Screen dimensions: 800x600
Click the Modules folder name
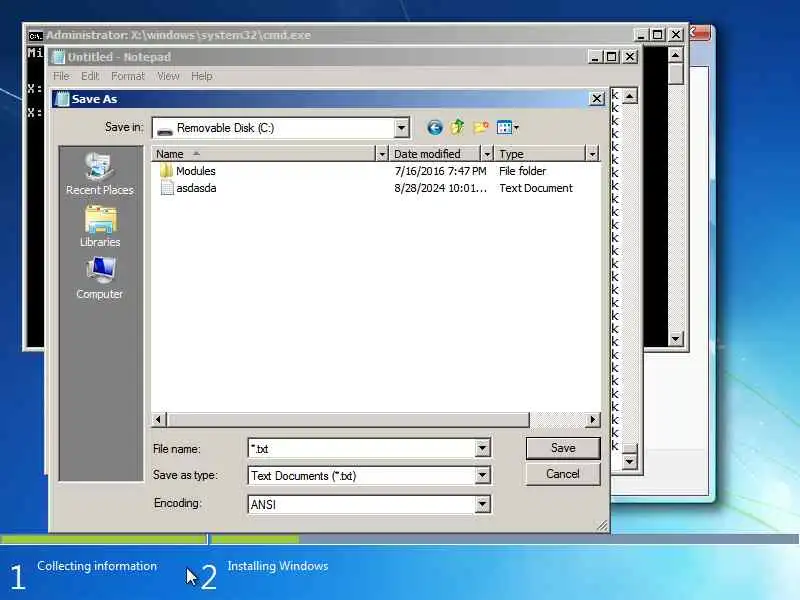pyautogui.click(x=196, y=171)
